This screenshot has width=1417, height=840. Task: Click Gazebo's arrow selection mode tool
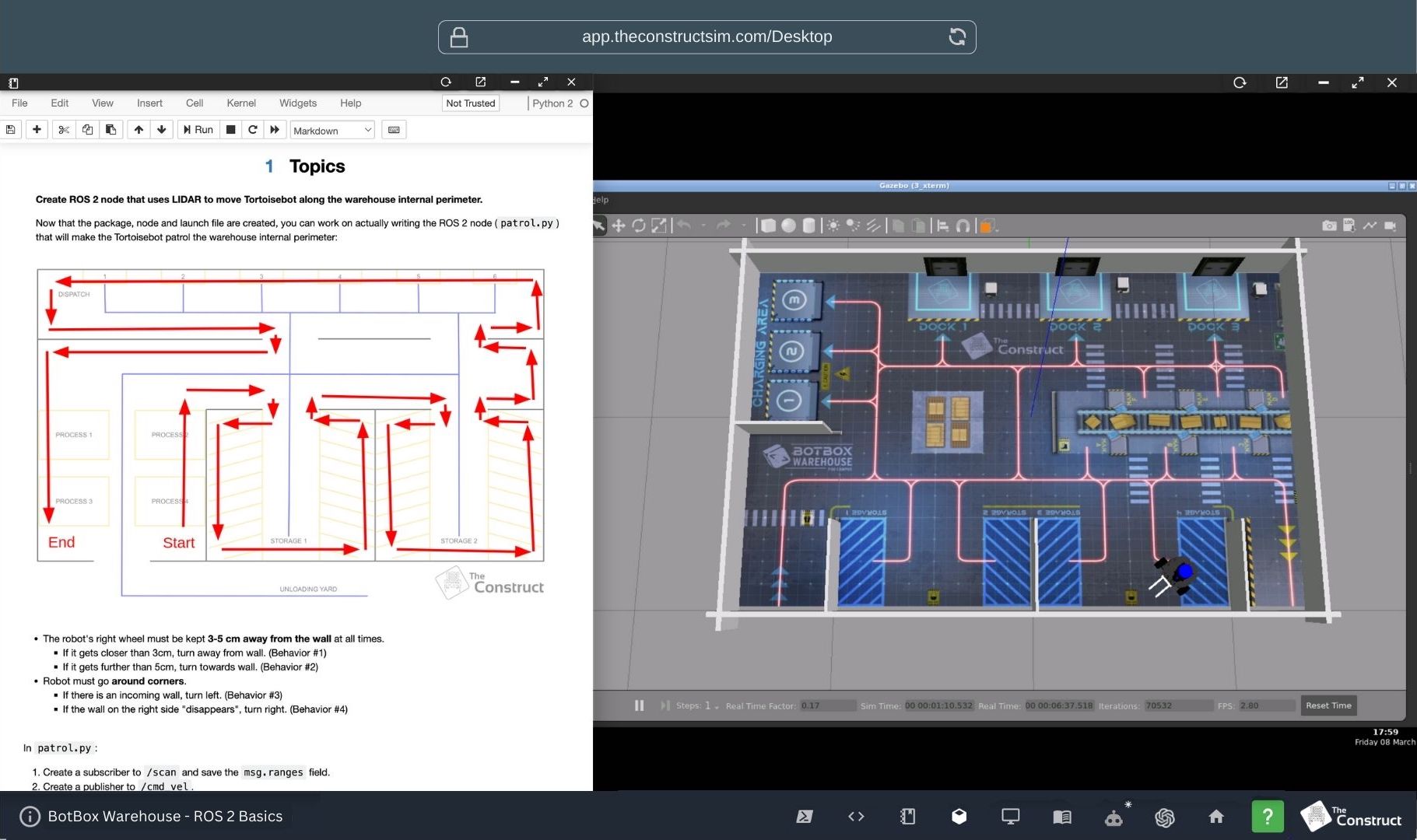tap(598, 226)
